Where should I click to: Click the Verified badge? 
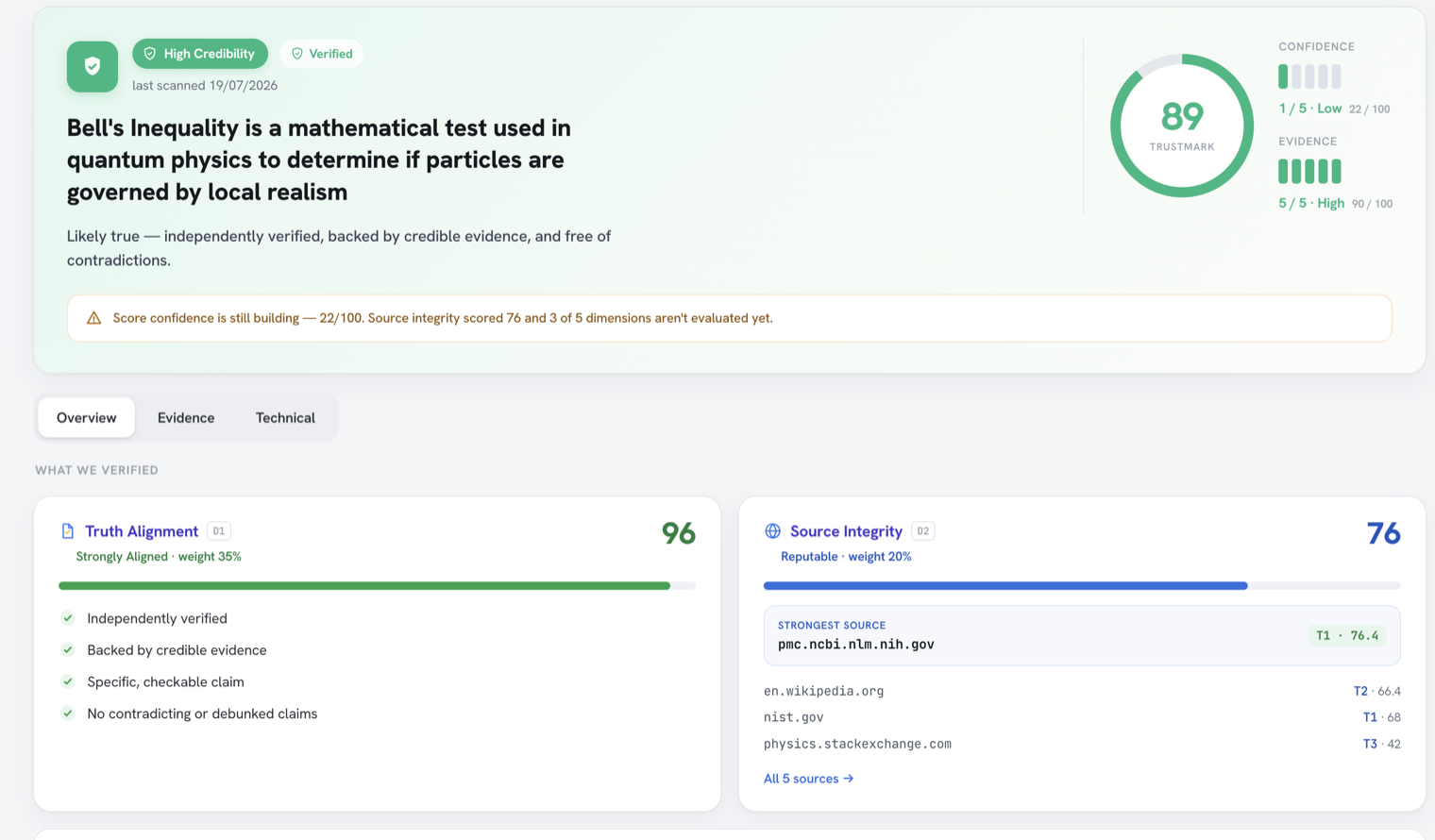(x=322, y=54)
